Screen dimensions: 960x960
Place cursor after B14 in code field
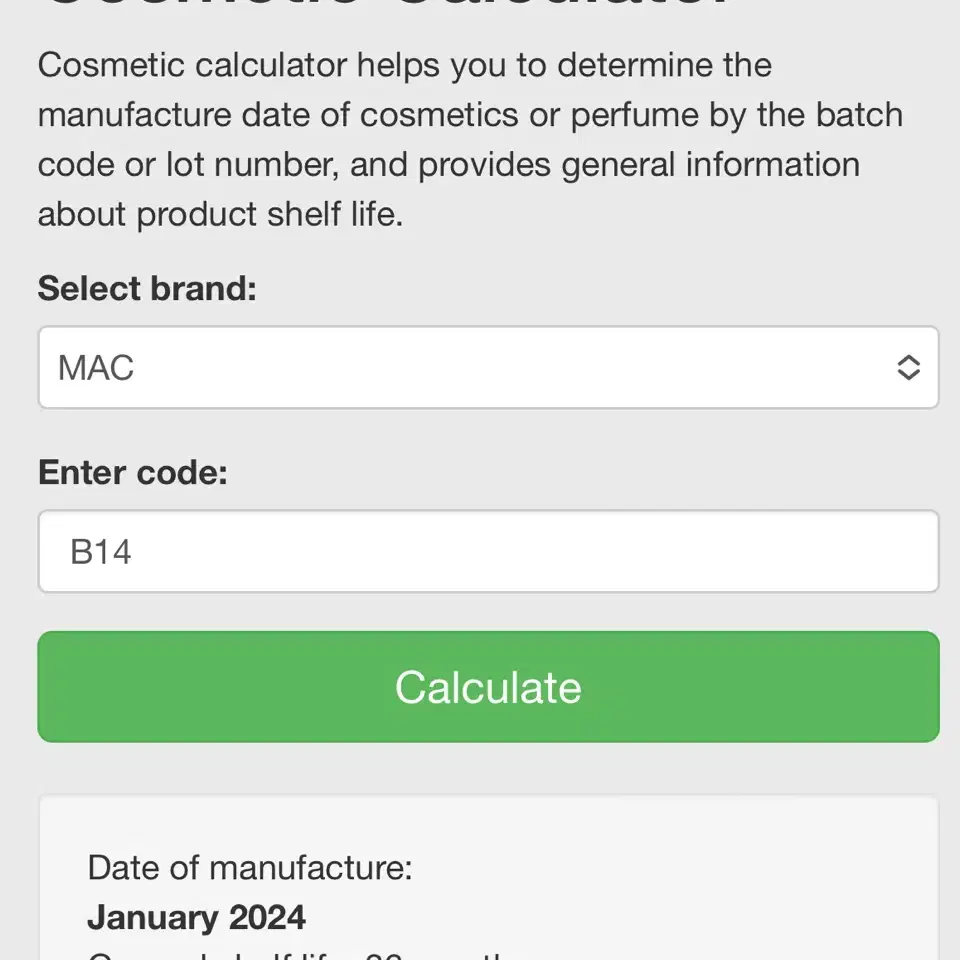pyautogui.click(x=133, y=552)
